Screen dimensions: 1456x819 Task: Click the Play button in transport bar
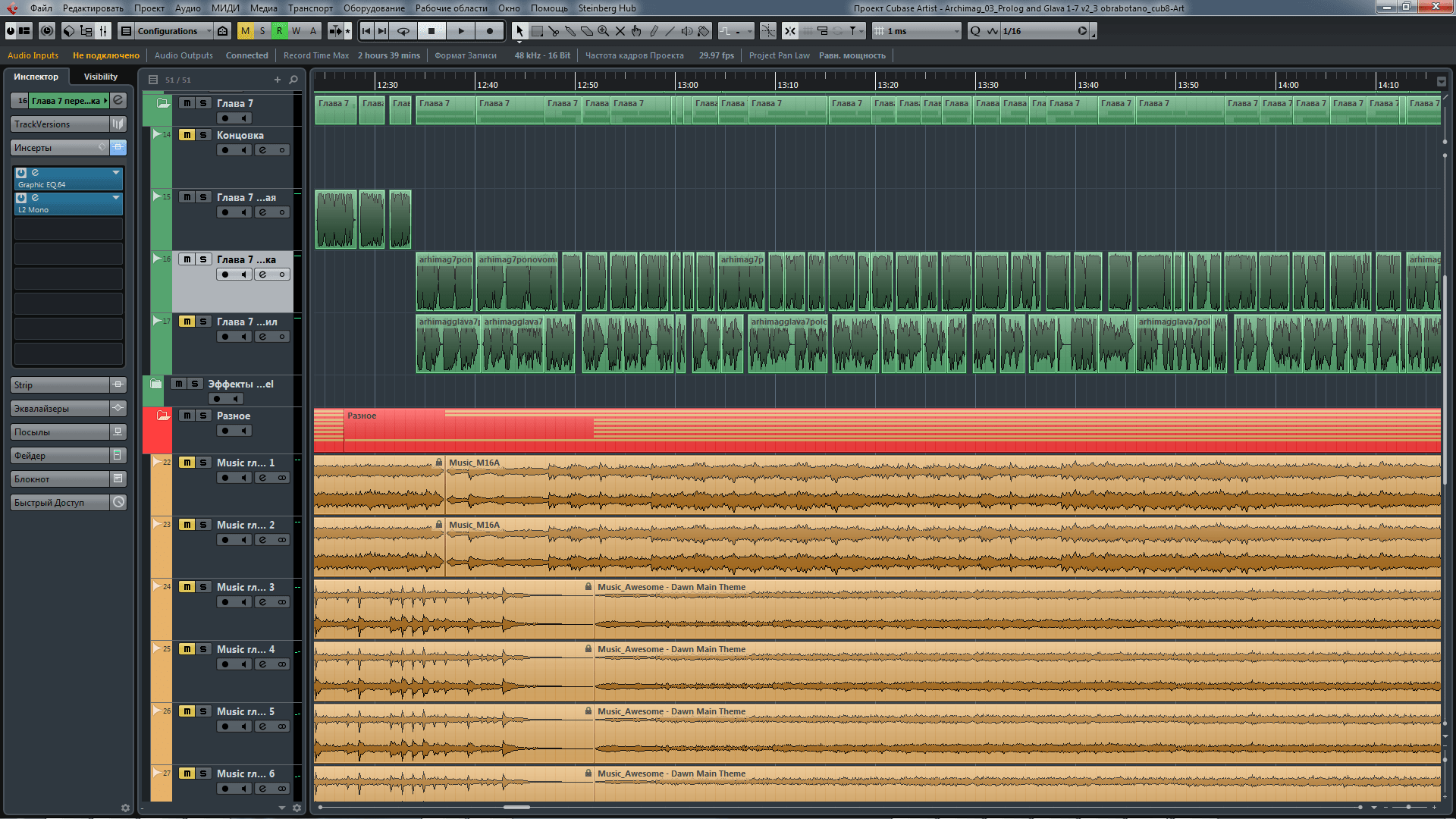tap(461, 31)
